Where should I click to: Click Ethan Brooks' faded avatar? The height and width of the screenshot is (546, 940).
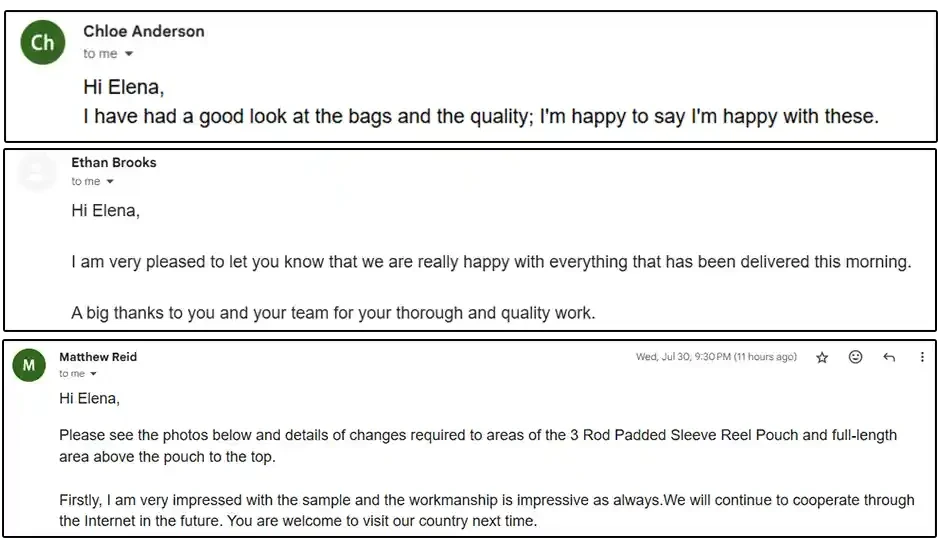tap(37, 171)
